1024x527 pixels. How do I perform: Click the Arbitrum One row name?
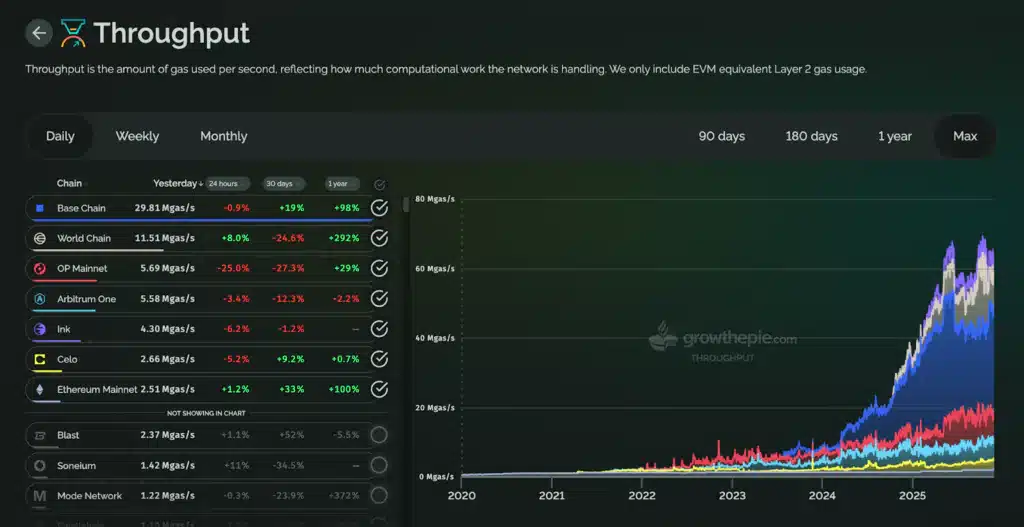(x=86, y=299)
